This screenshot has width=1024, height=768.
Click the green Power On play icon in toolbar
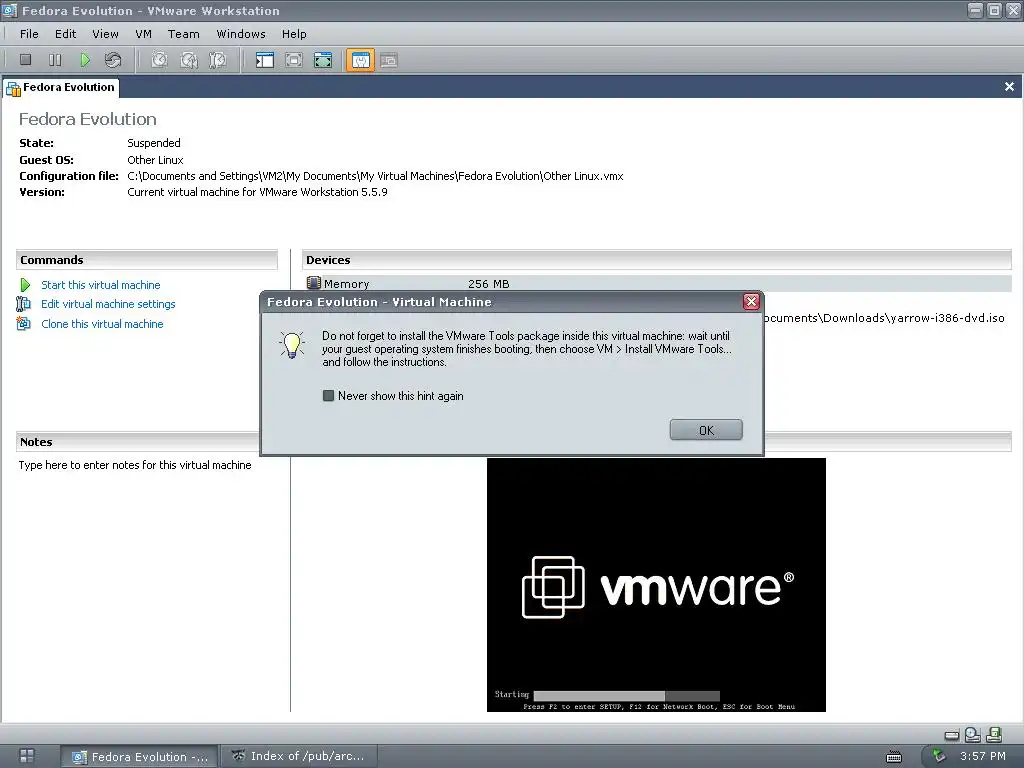pyautogui.click(x=84, y=60)
